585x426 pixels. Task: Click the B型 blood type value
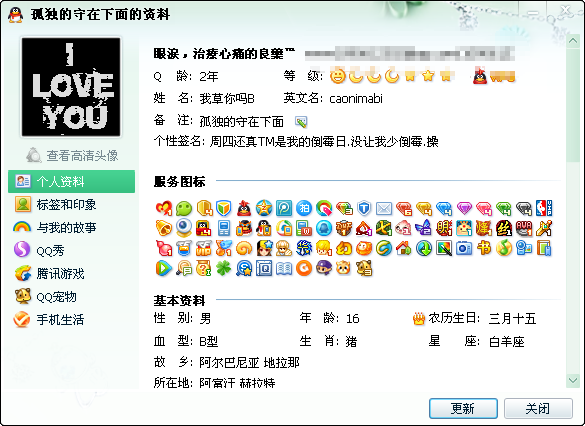click(209, 341)
